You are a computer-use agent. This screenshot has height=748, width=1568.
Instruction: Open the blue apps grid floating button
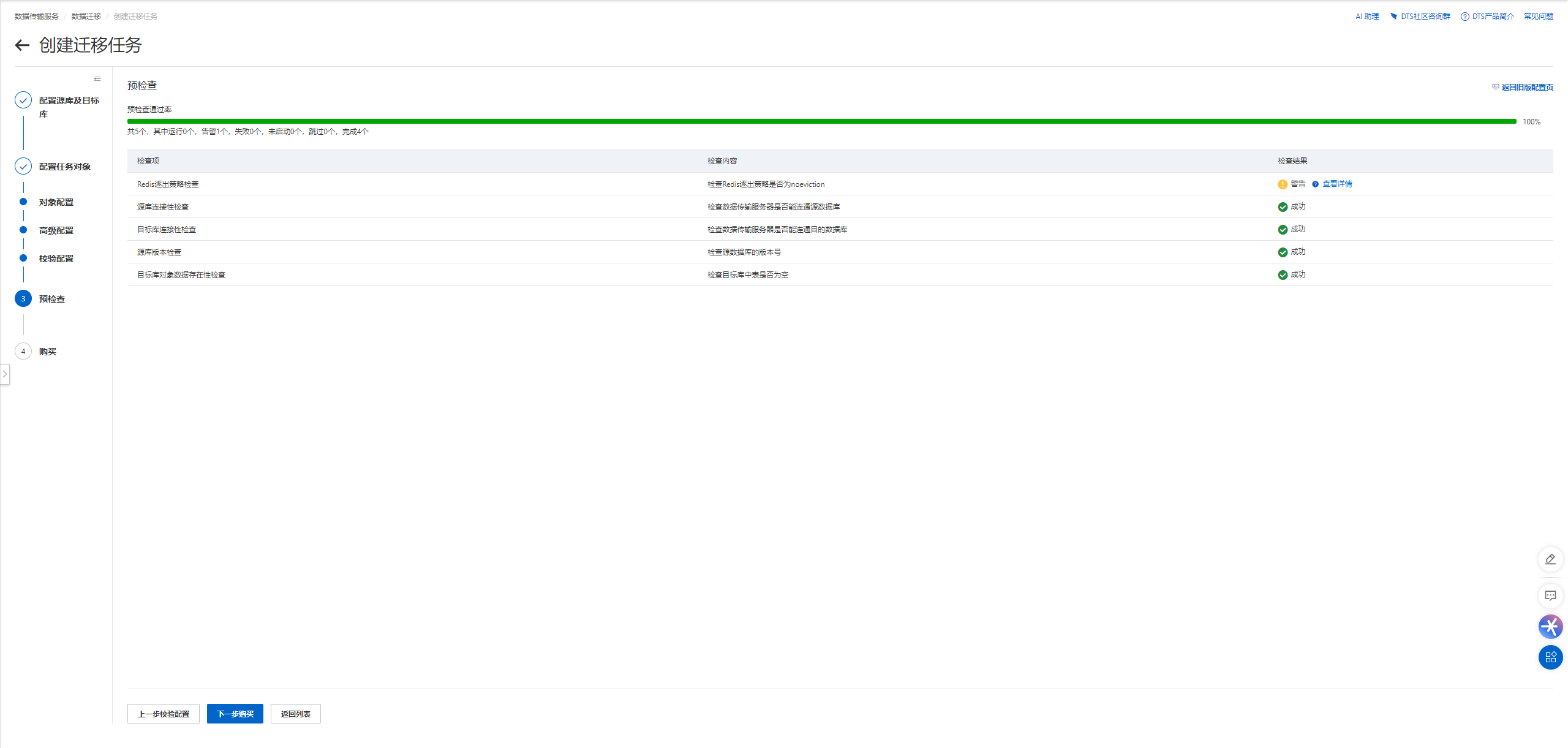point(1550,657)
